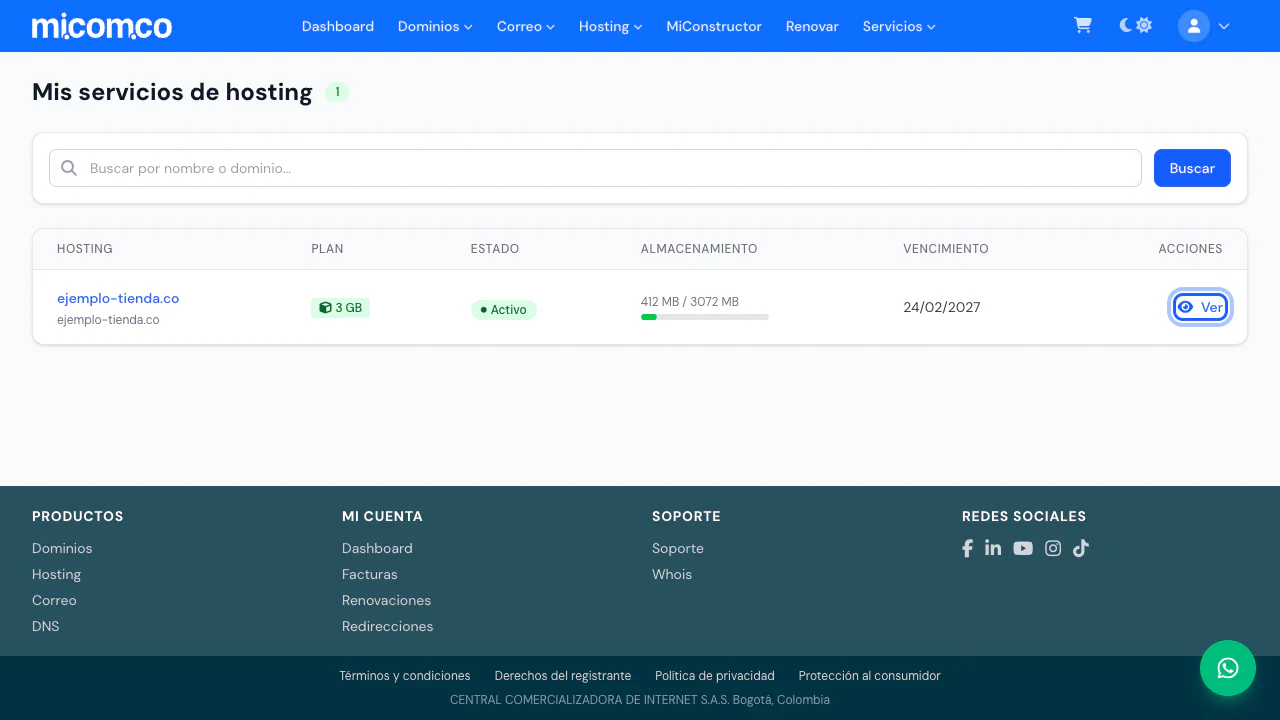
Task: Expand the Correo menu
Action: click(526, 26)
